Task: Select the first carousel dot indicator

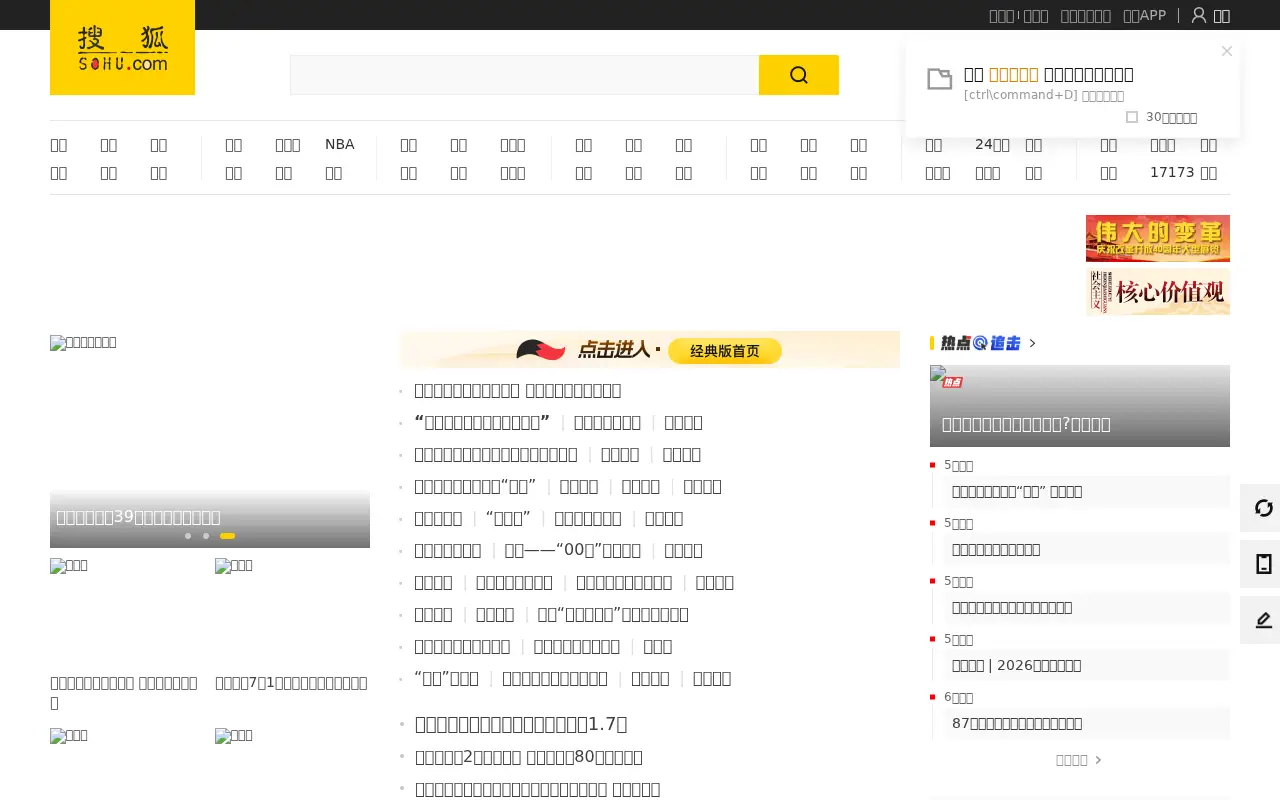Action: [188, 536]
